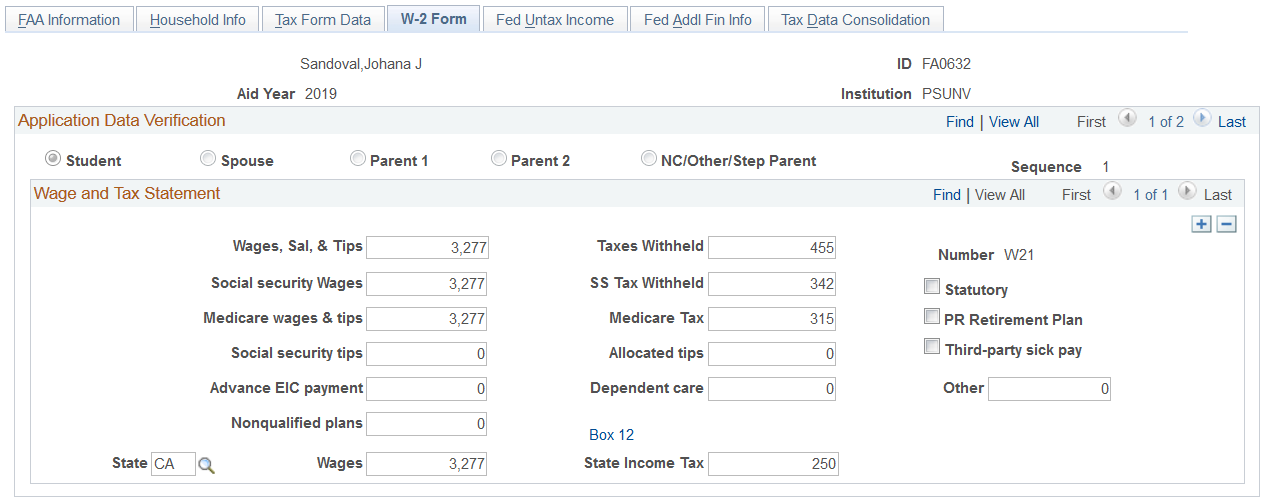Tick the Third-party sick pay checkbox
The width and height of the screenshot is (1265, 503).
click(932, 348)
